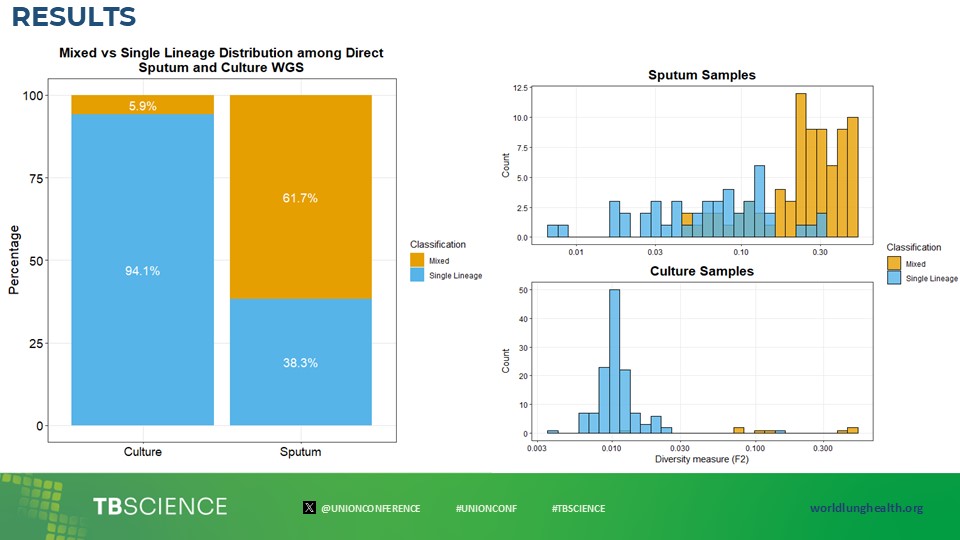Click the X logo beside @UNIONCONFERENCE
The height and width of the screenshot is (540, 960).
tap(309, 508)
